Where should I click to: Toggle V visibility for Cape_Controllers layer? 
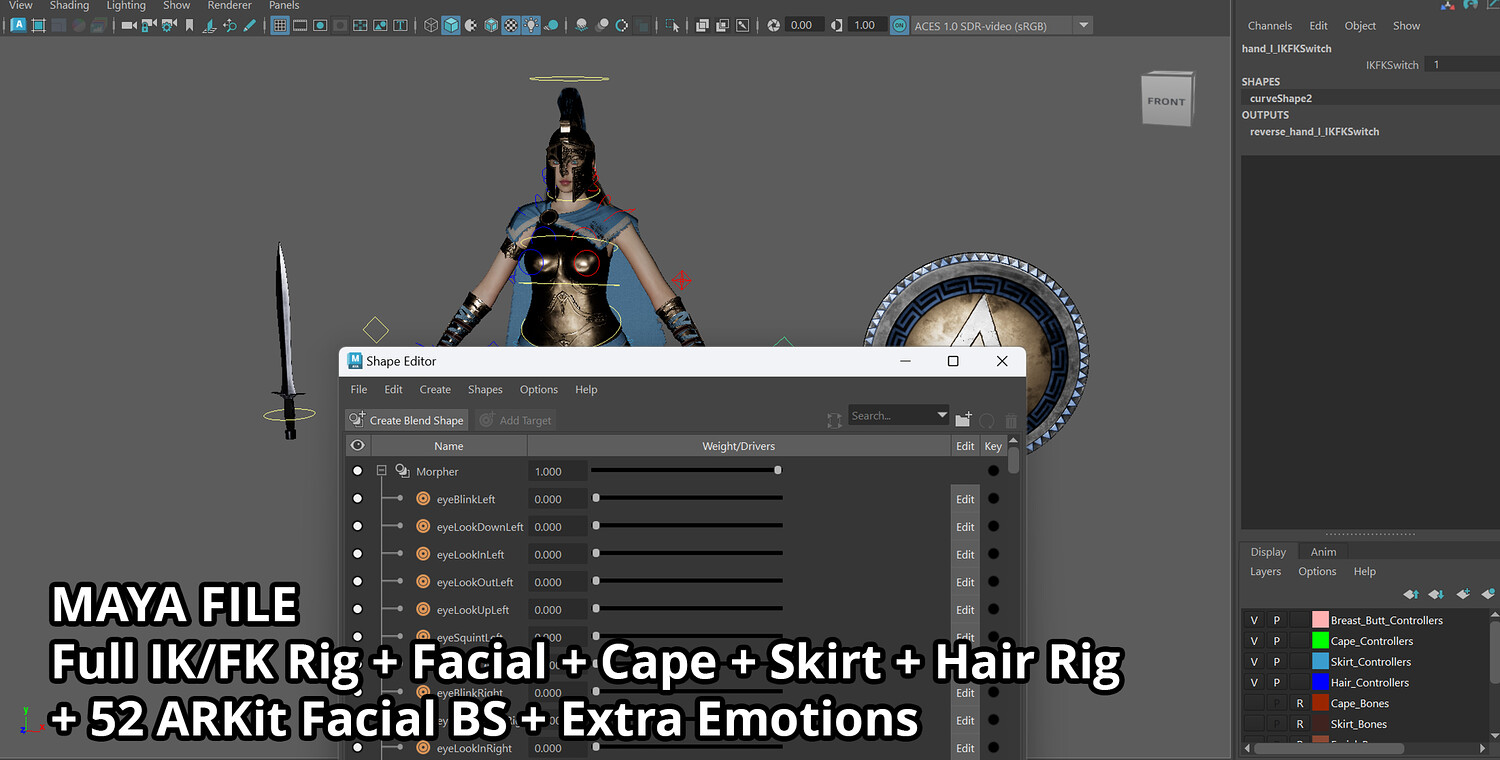(x=1254, y=641)
